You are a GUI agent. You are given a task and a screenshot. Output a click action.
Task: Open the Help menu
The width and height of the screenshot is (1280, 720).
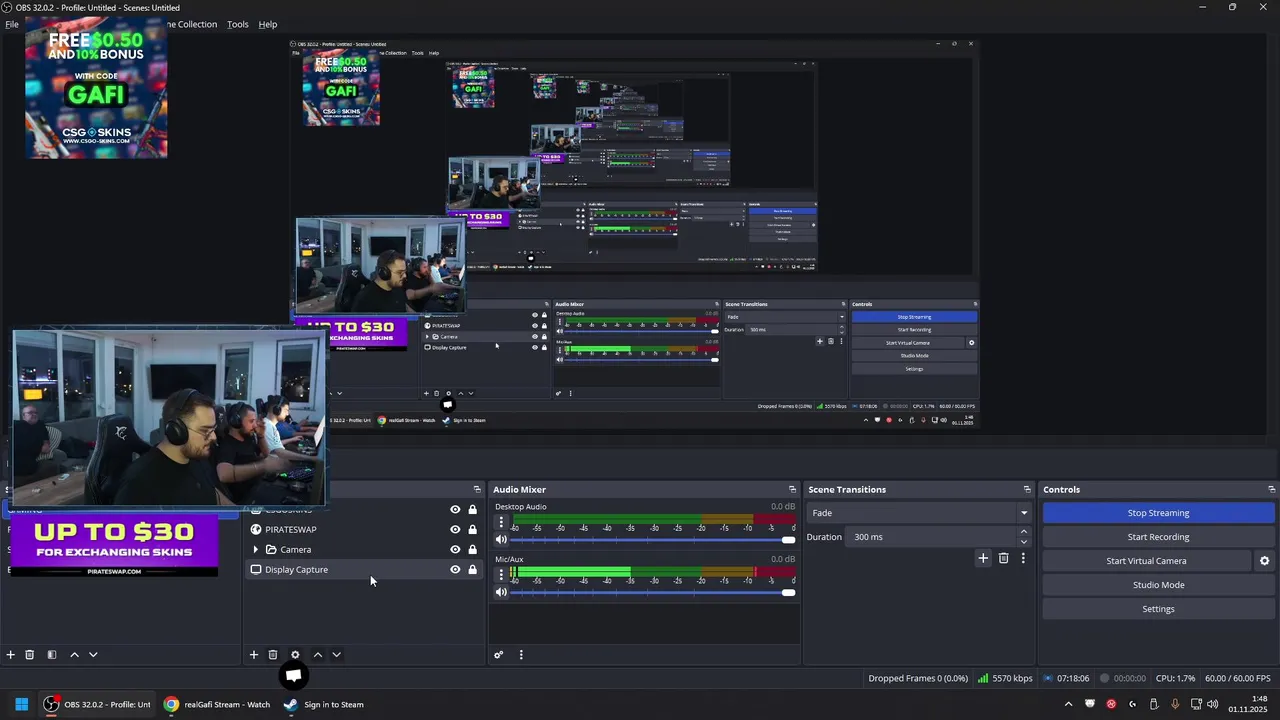click(x=268, y=24)
